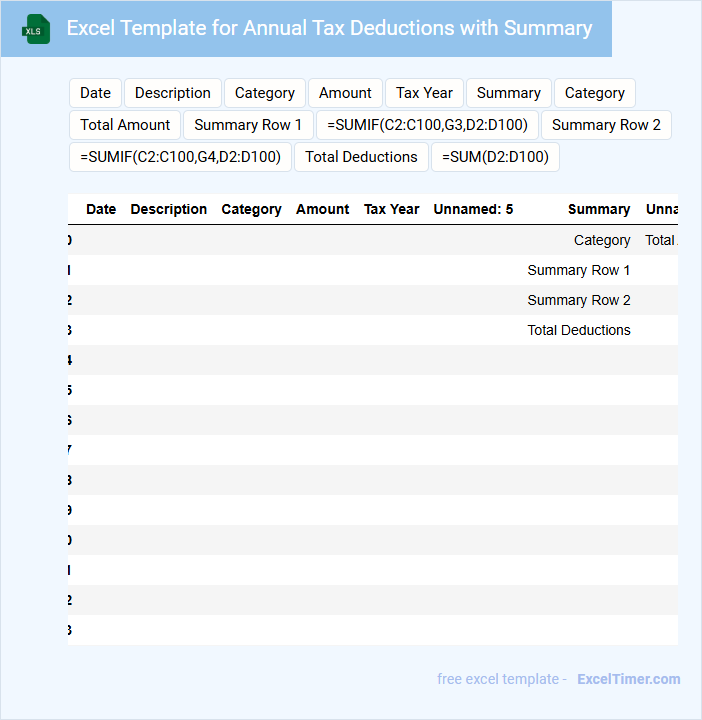This screenshot has width=702, height=720.
Task: Select the Summary Row 1 table cell
Action: click(578, 270)
